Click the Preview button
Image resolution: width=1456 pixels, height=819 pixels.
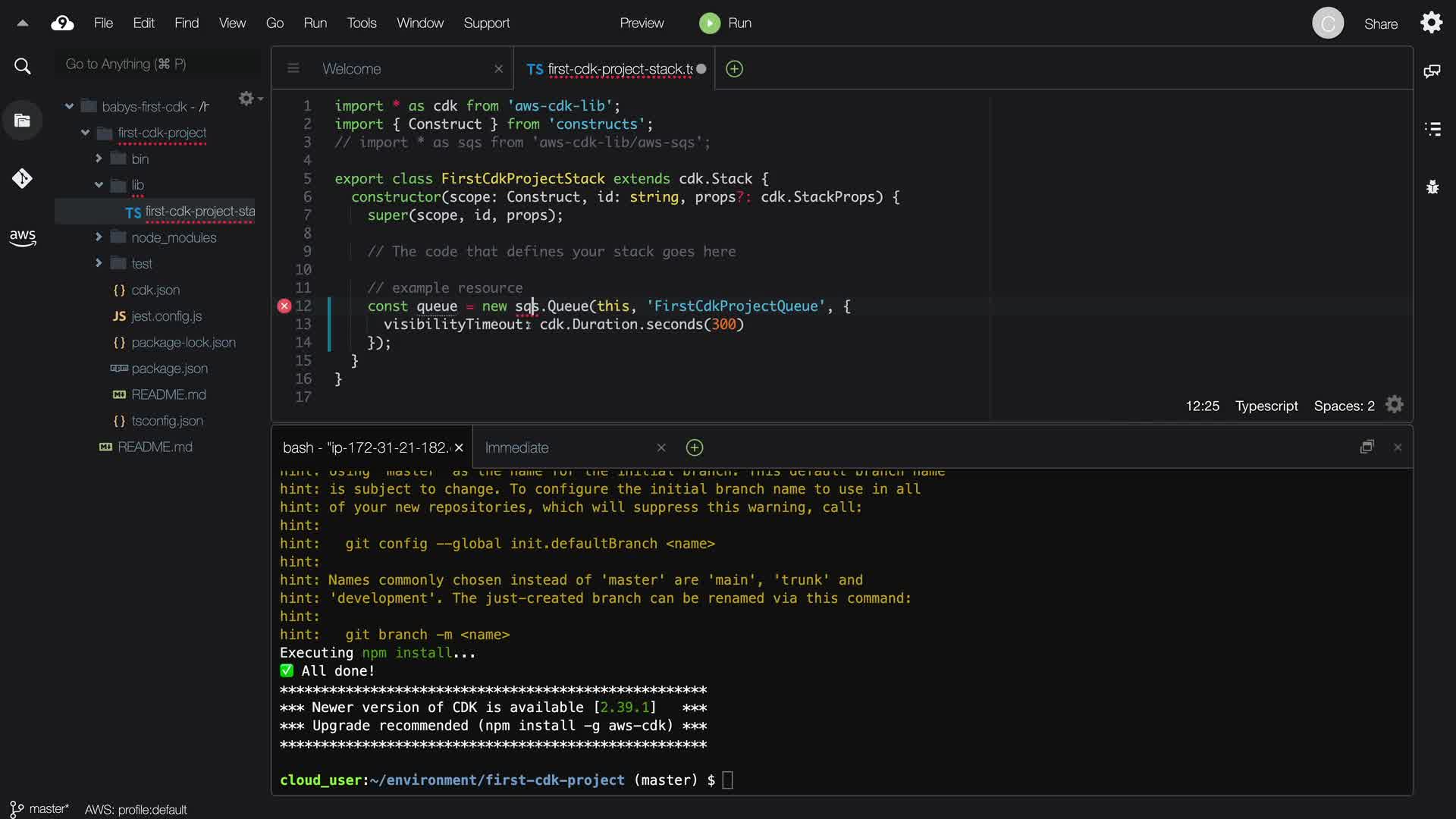641,24
